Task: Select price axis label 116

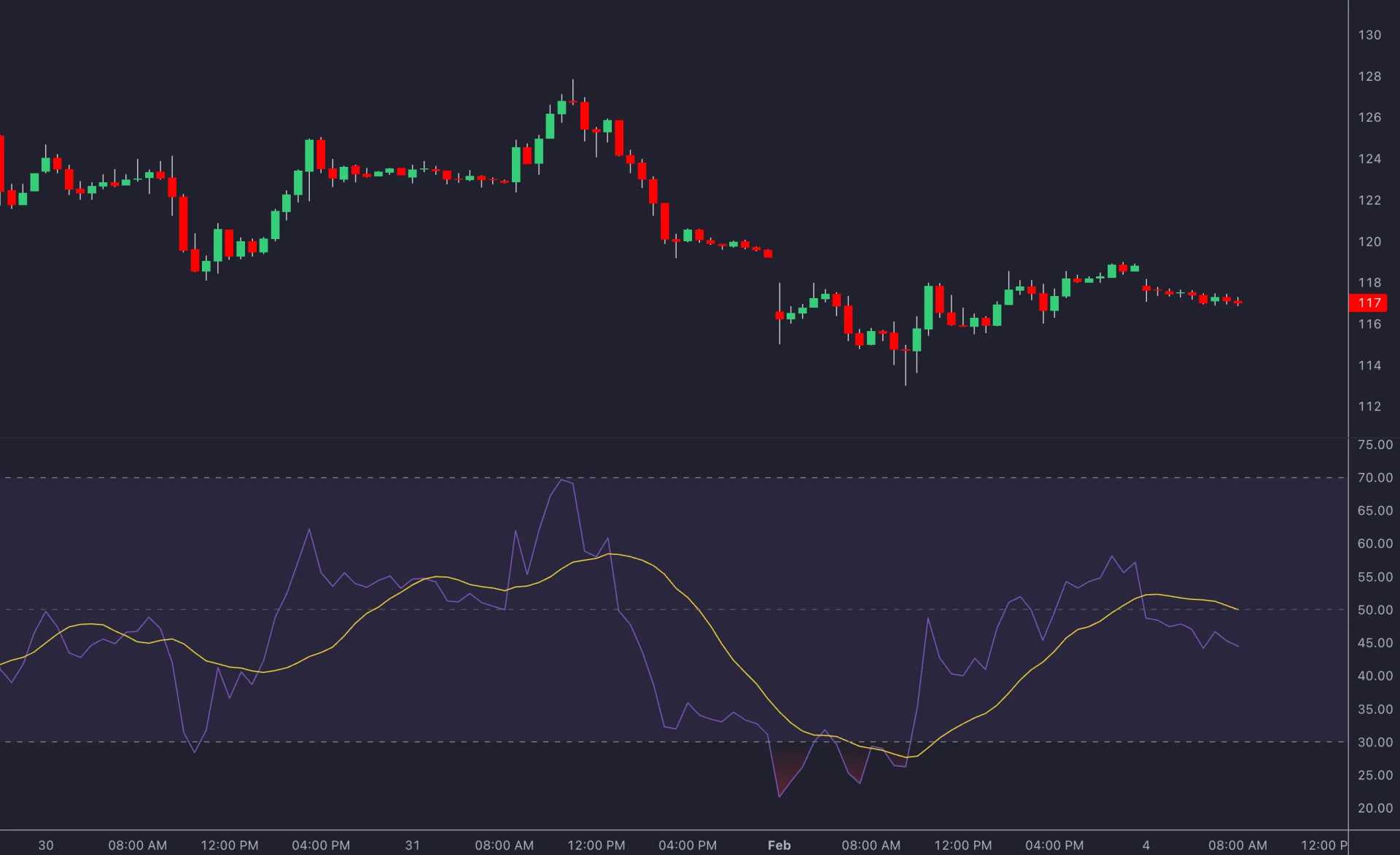Action: 1369,324
